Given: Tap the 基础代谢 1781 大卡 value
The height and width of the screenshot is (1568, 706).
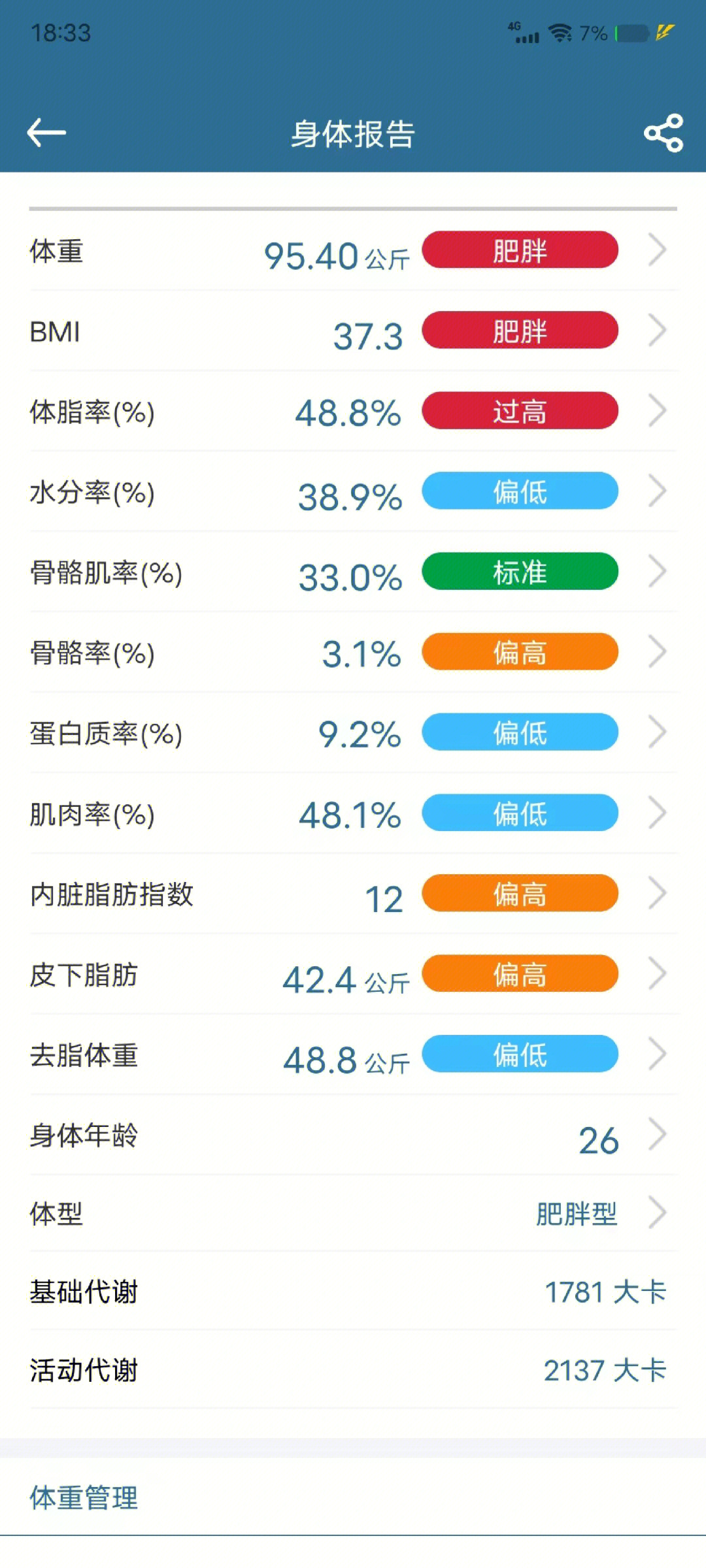Looking at the screenshot, I should [x=605, y=1292].
